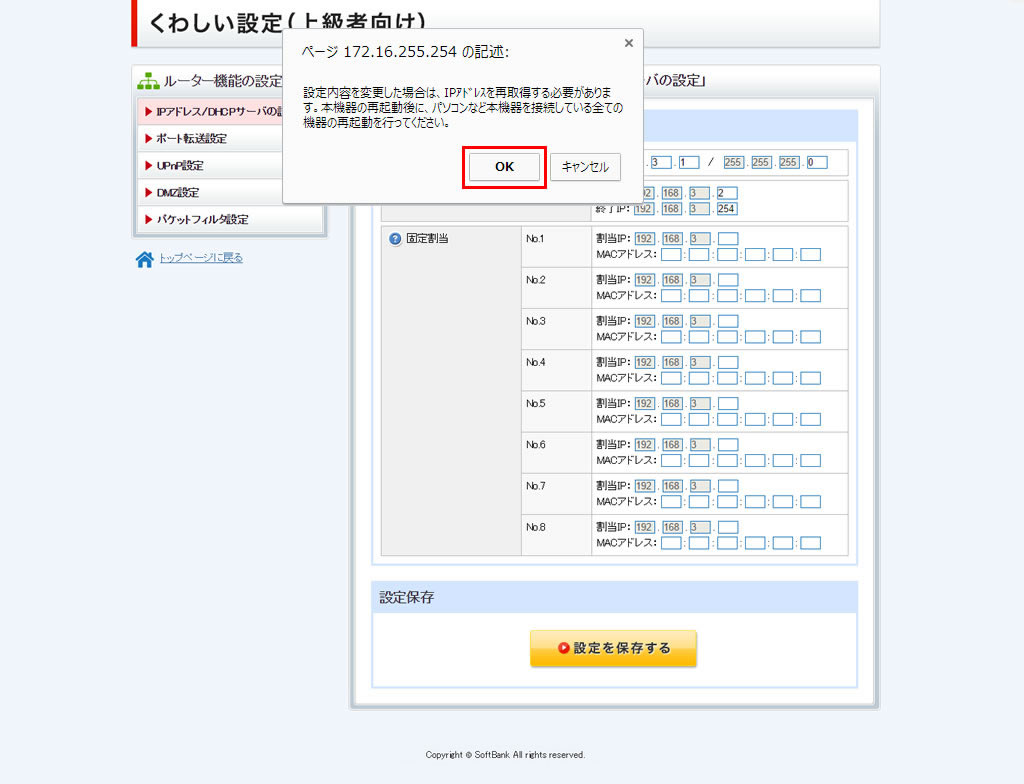Click the help icon next to 固定割当
The height and width of the screenshot is (784, 1024).
[395, 239]
